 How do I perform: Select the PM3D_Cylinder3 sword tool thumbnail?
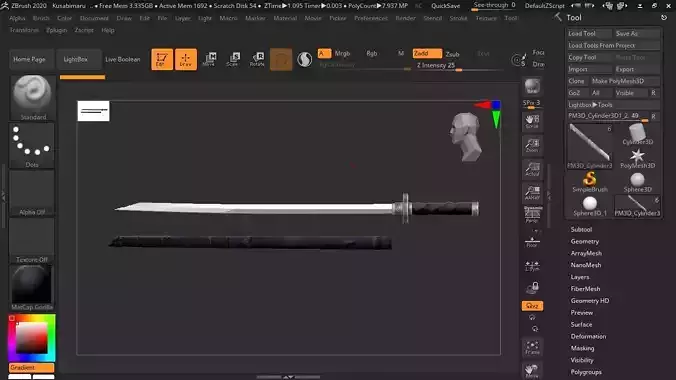pos(589,146)
